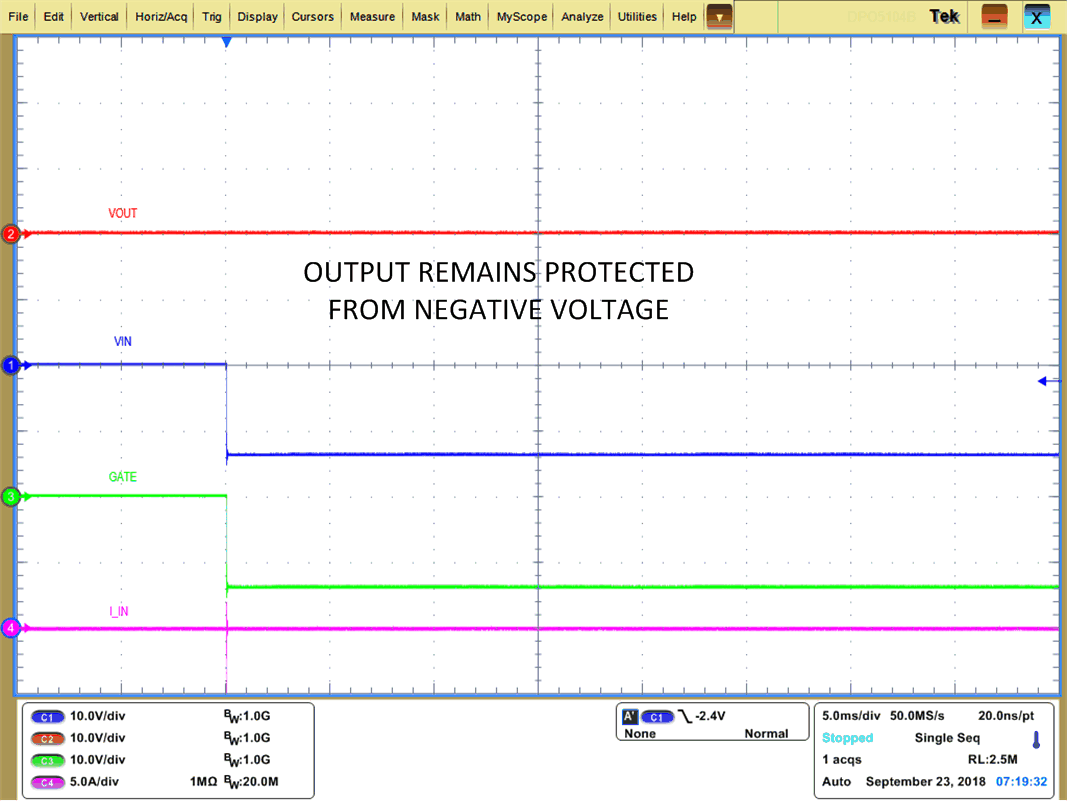Click the trigger level arrow on right edge
Screen dimensions: 1068x801
tap(1048, 381)
